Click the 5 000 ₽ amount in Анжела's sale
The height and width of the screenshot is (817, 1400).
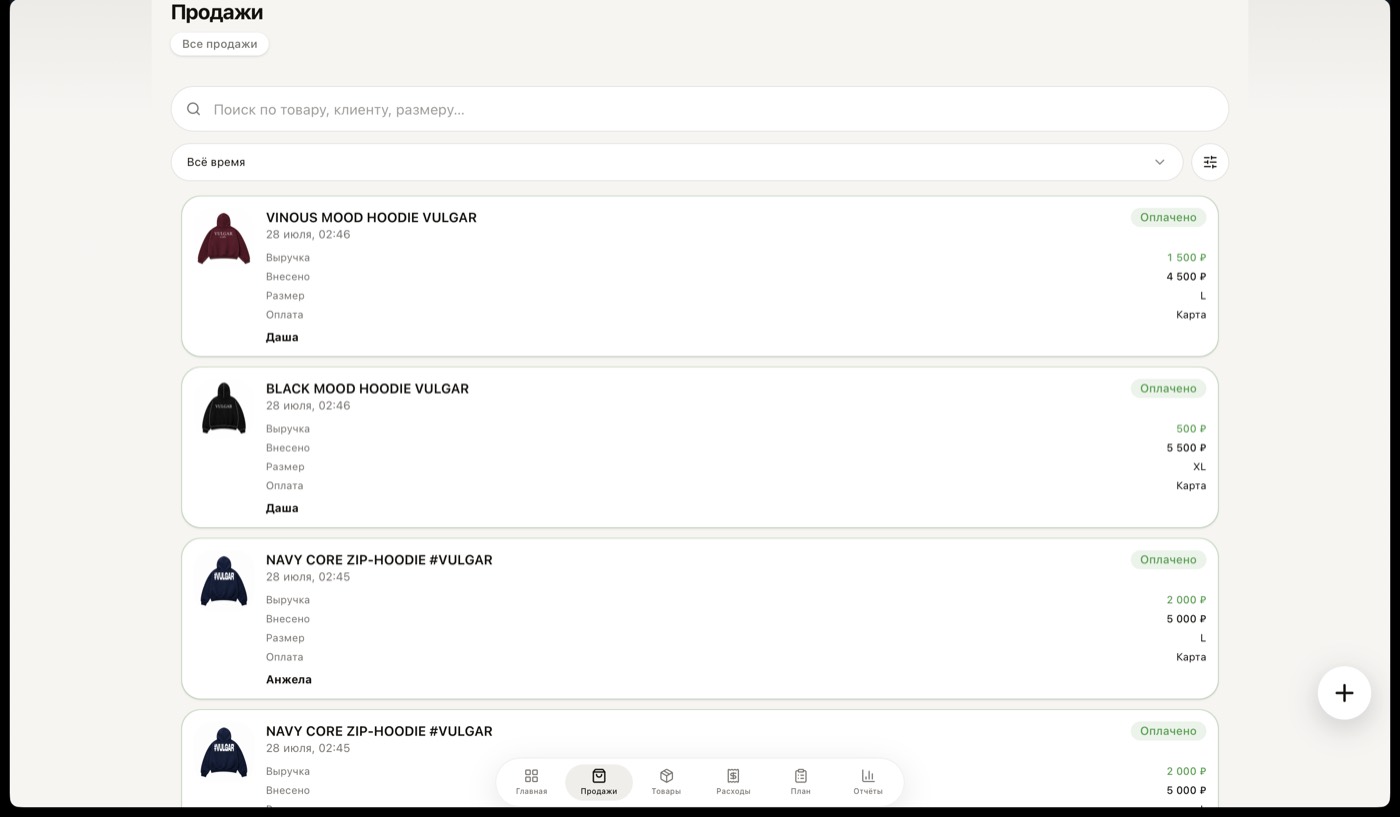pyautogui.click(x=1186, y=619)
